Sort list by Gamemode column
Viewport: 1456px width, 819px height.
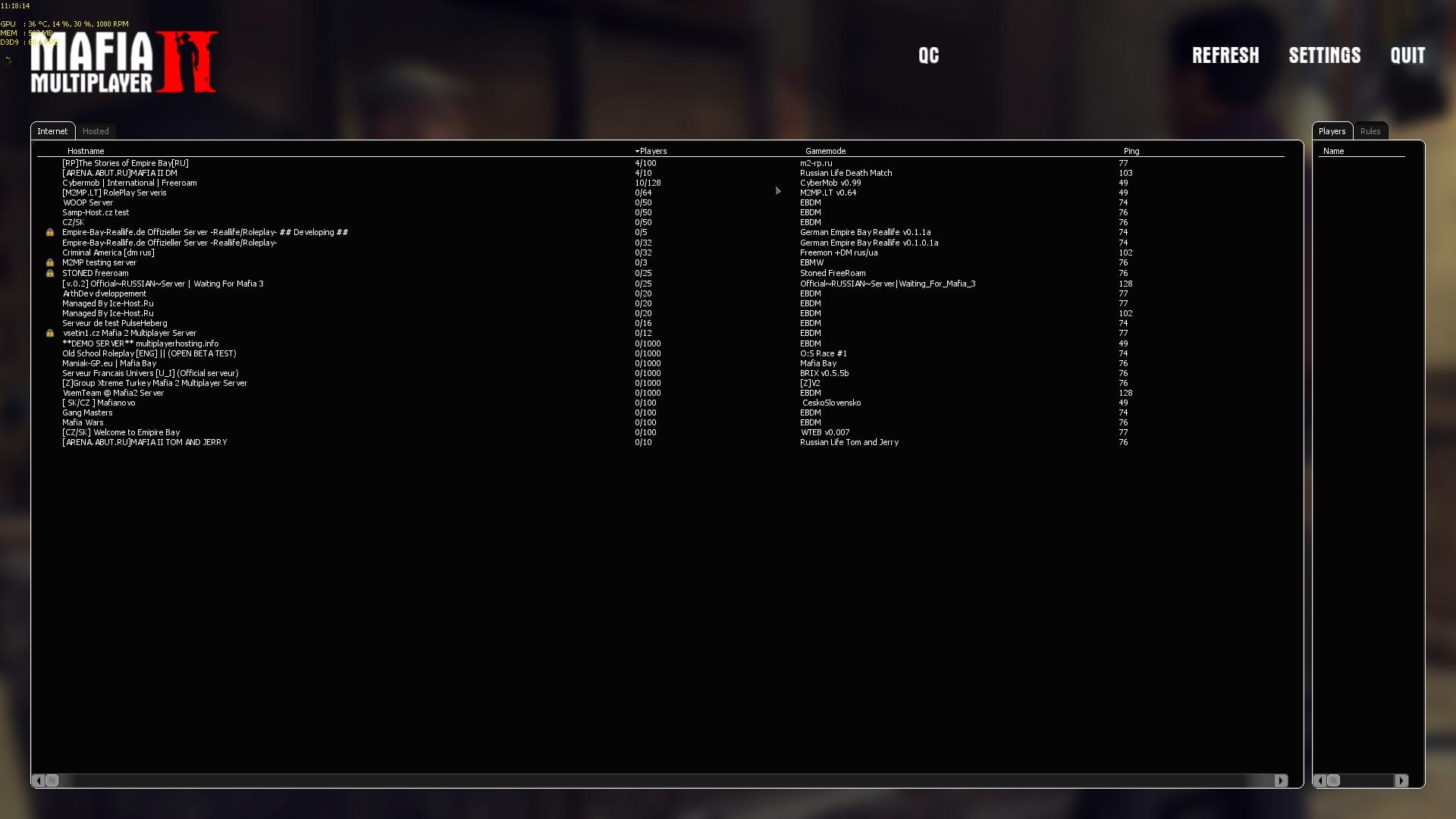pos(825,151)
